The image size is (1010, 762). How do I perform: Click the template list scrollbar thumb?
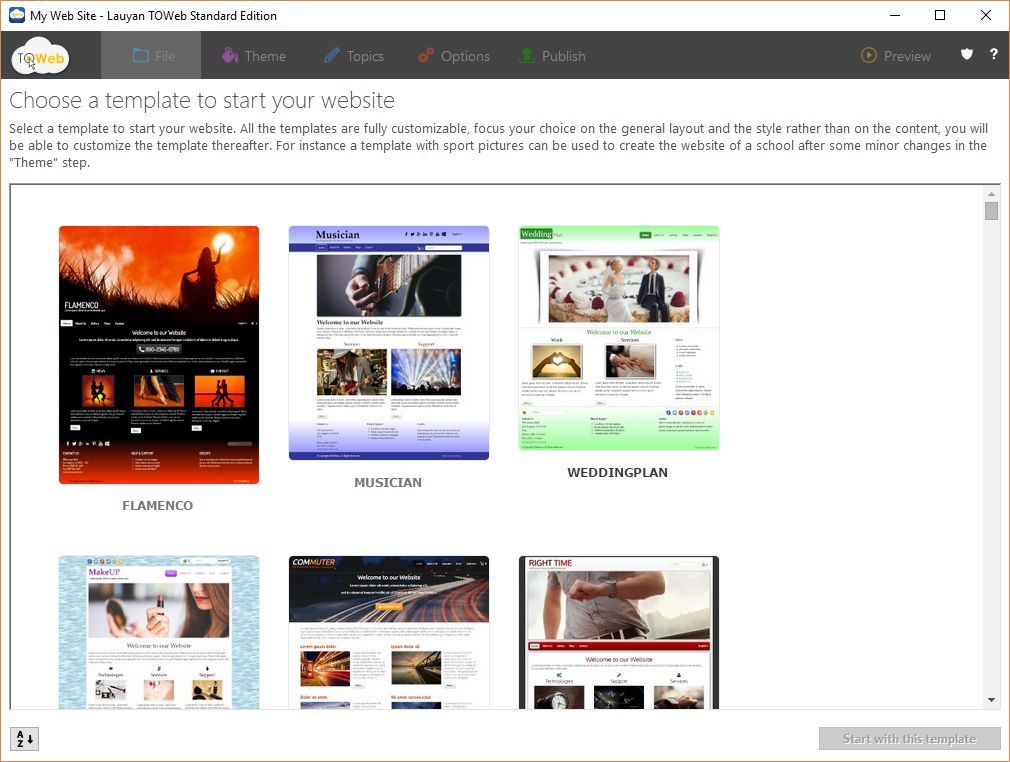991,211
